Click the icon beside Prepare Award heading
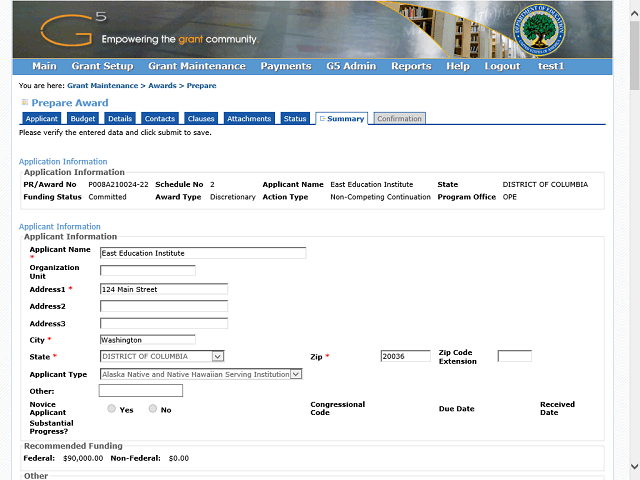The width and height of the screenshot is (640, 480). point(24,102)
